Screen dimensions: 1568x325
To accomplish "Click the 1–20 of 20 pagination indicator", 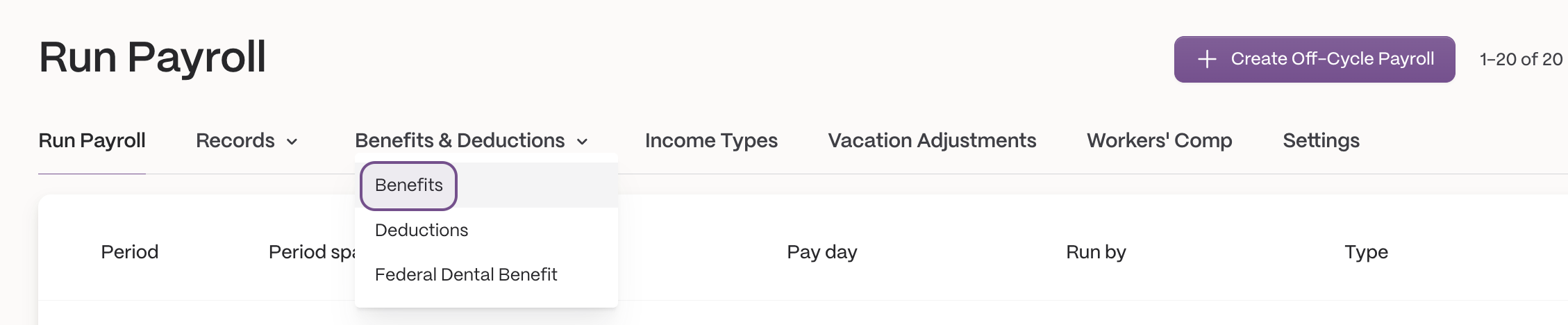I will 1521,59.
